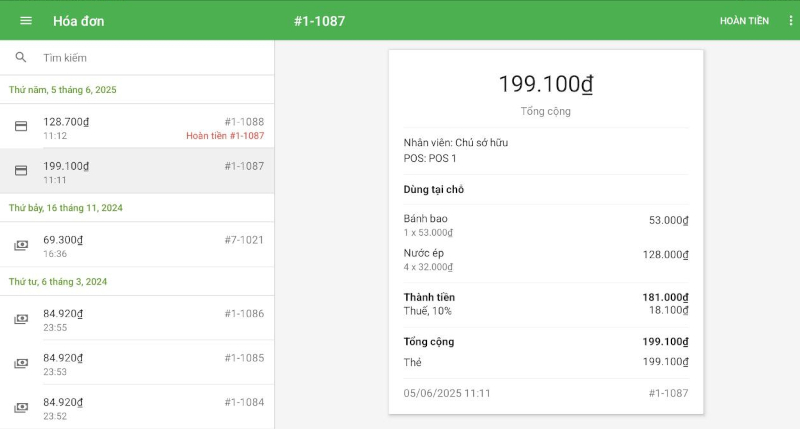Click cash icon of receipt #1-1086
Viewport: 800px width, 429px height.
pyautogui.click(x=21, y=319)
